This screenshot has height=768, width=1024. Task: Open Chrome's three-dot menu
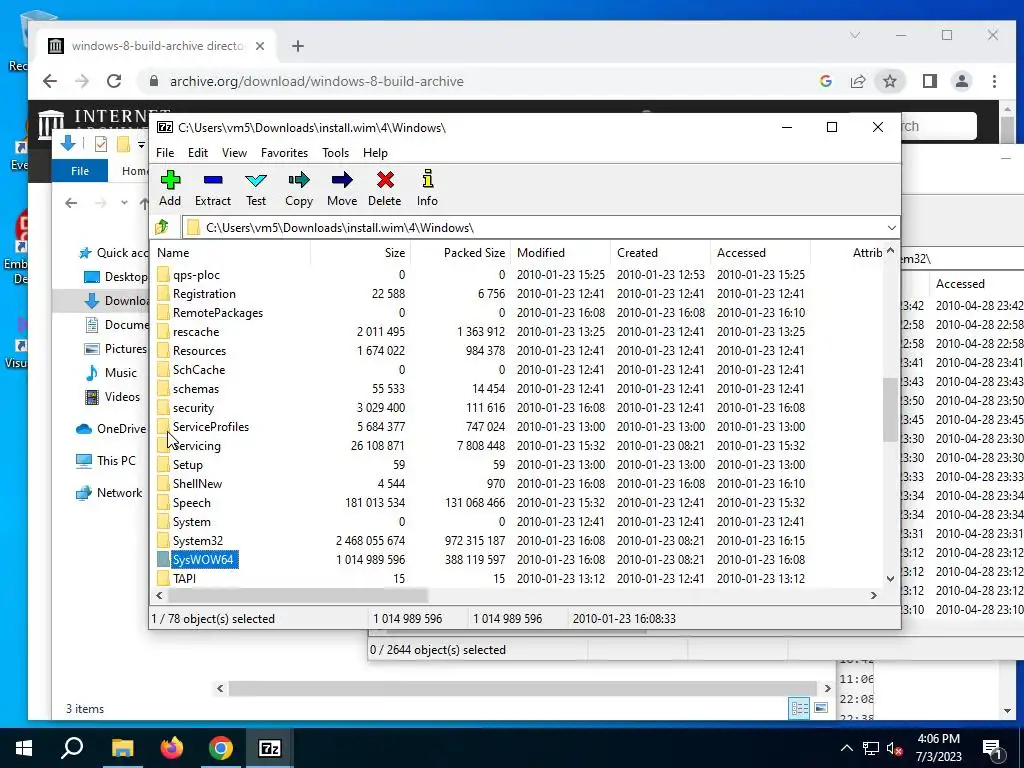(994, 81)
